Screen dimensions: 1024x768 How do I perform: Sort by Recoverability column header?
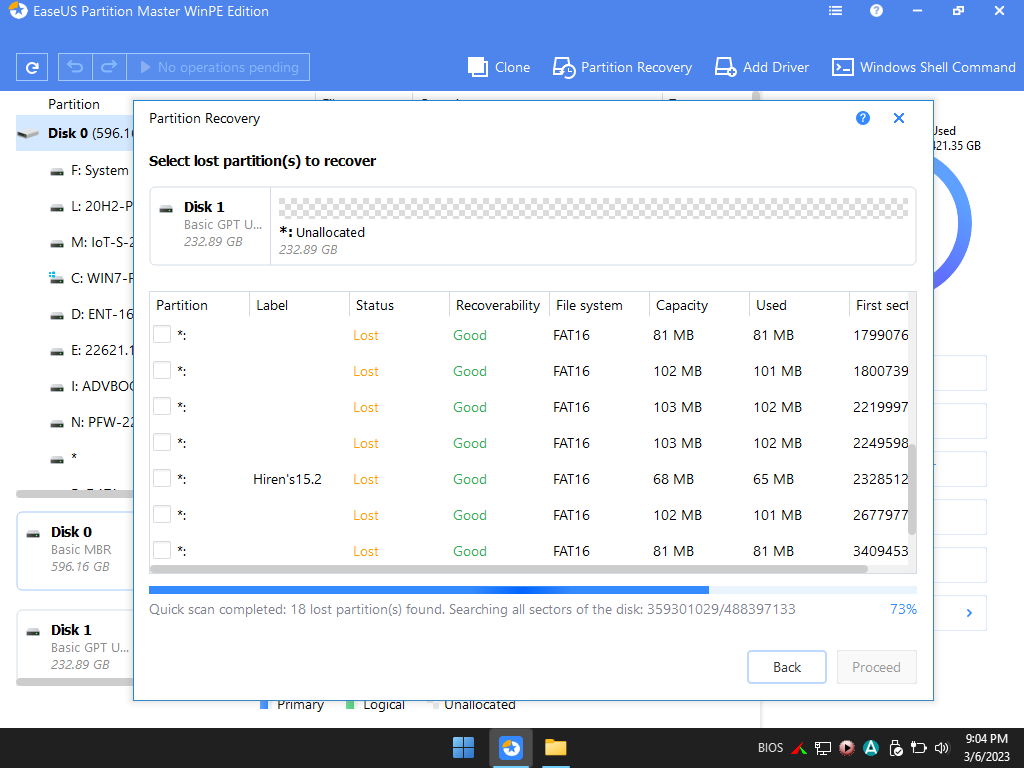[x=499, y=305]
